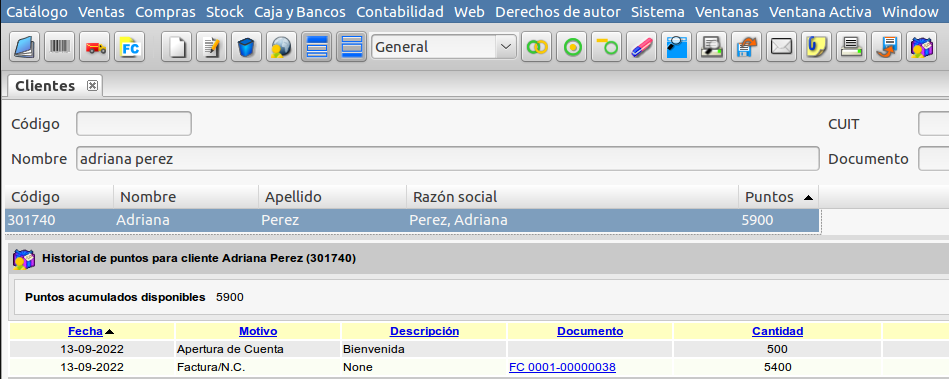949x379 pixels.
Task: Click the Nombre field containing adriana perez
Action: click(448, 159)
